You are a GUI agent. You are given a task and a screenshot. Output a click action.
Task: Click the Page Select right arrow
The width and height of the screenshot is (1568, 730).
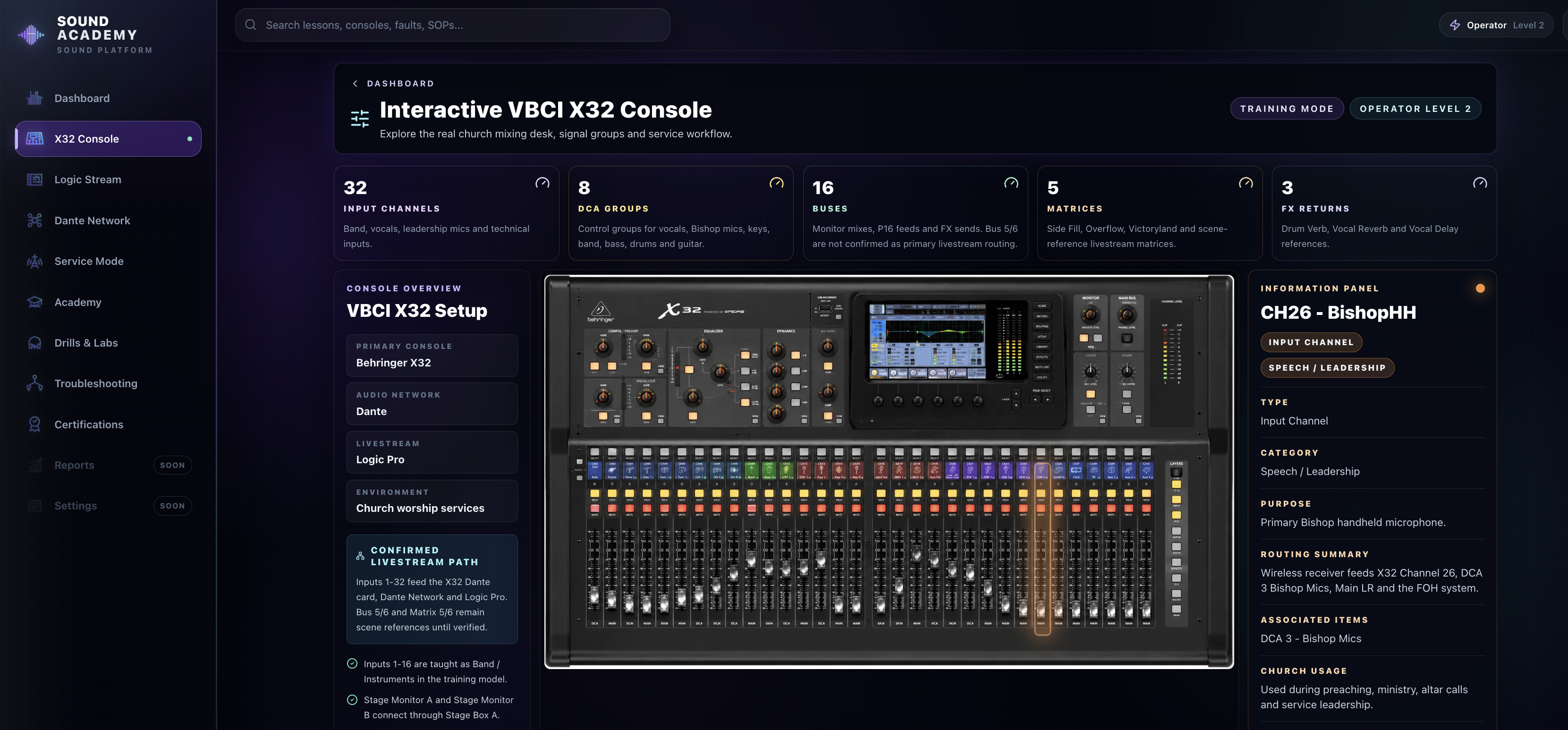[1048, 400]
